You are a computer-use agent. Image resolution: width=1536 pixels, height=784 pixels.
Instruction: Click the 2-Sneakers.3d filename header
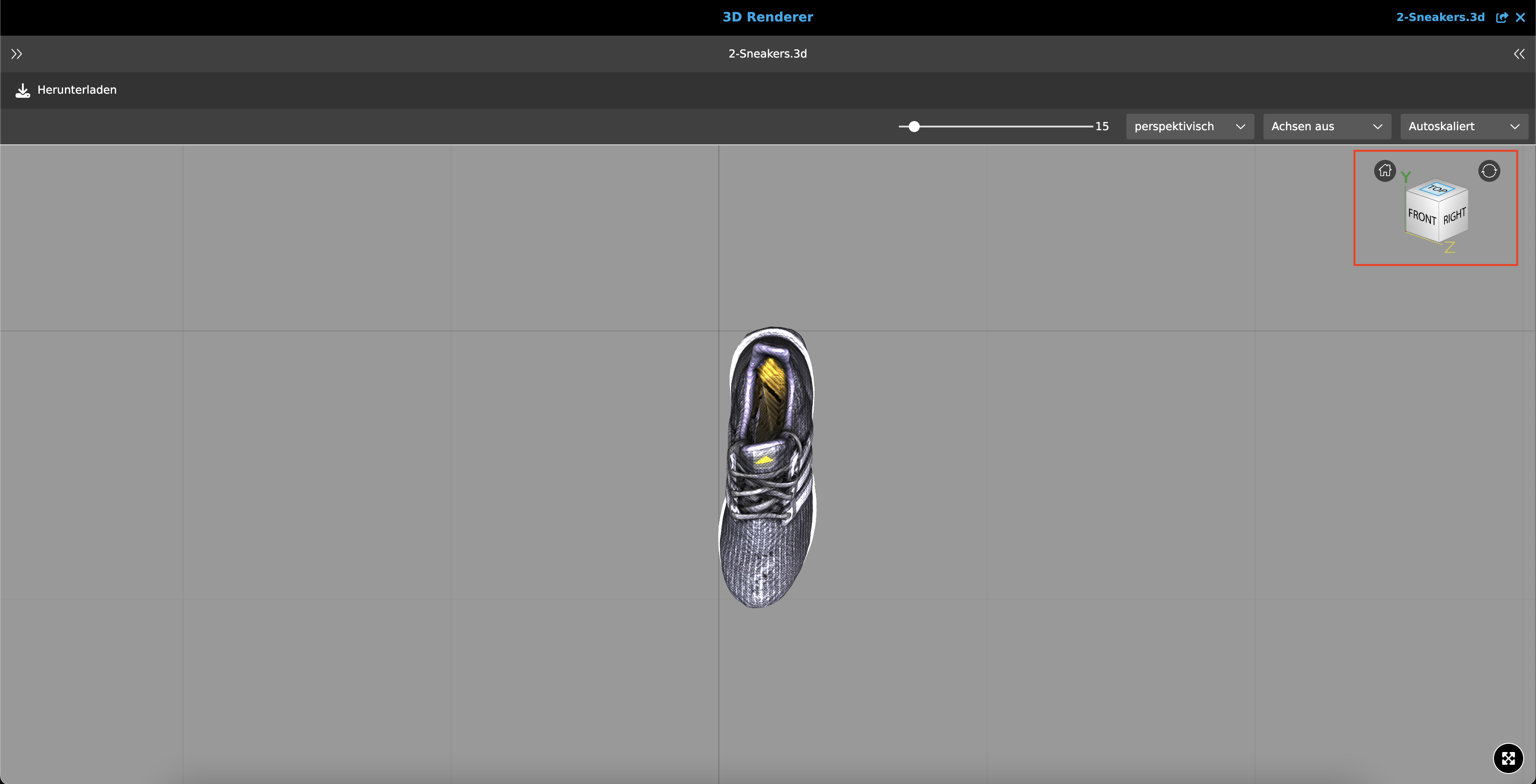pyautogui.click(x=768, y=54)
